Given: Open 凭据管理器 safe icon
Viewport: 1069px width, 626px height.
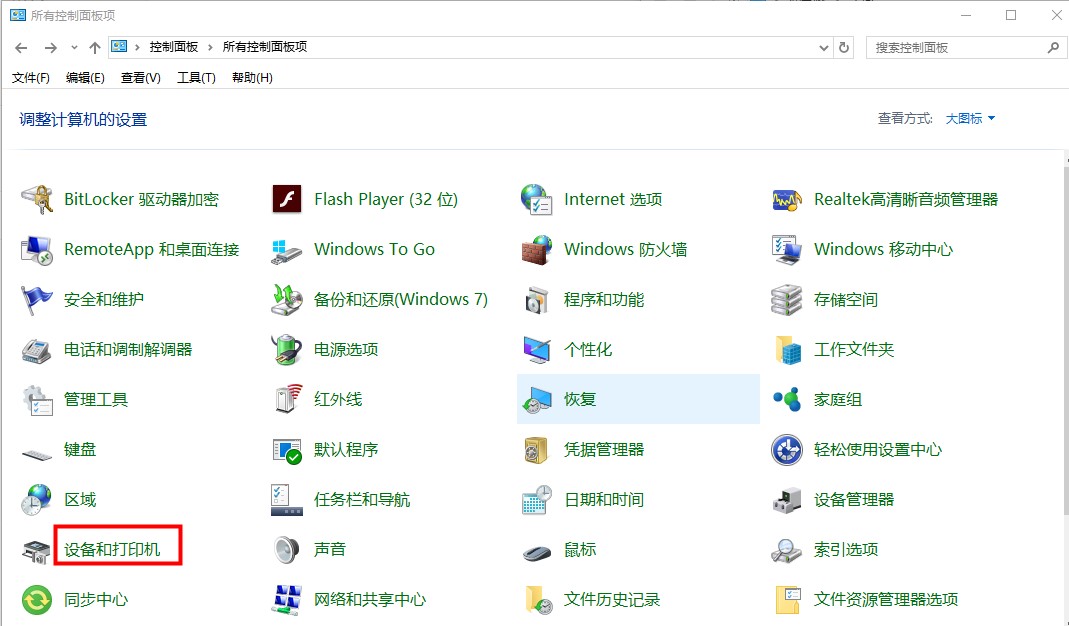Looking at the screenshot, I should [x=537, y=450].
